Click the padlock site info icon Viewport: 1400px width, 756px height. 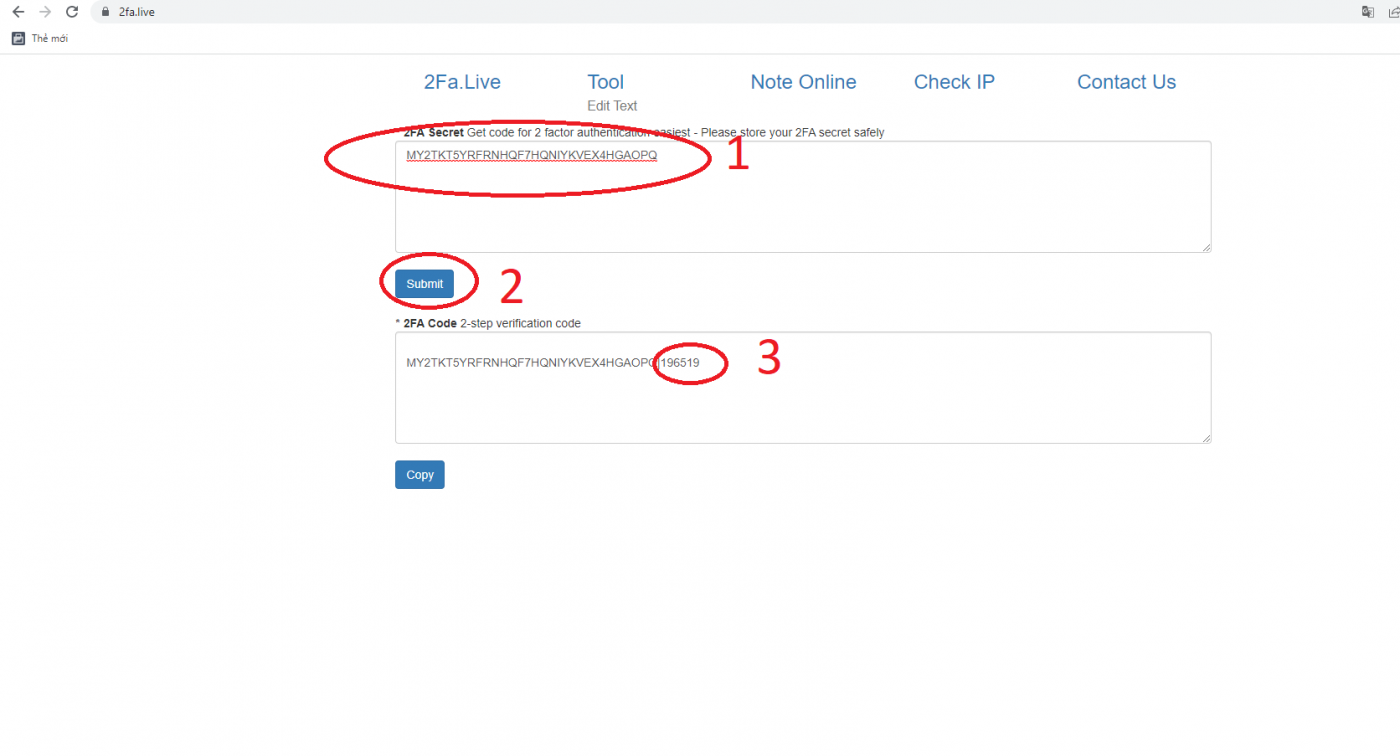[x=103, y=12]
